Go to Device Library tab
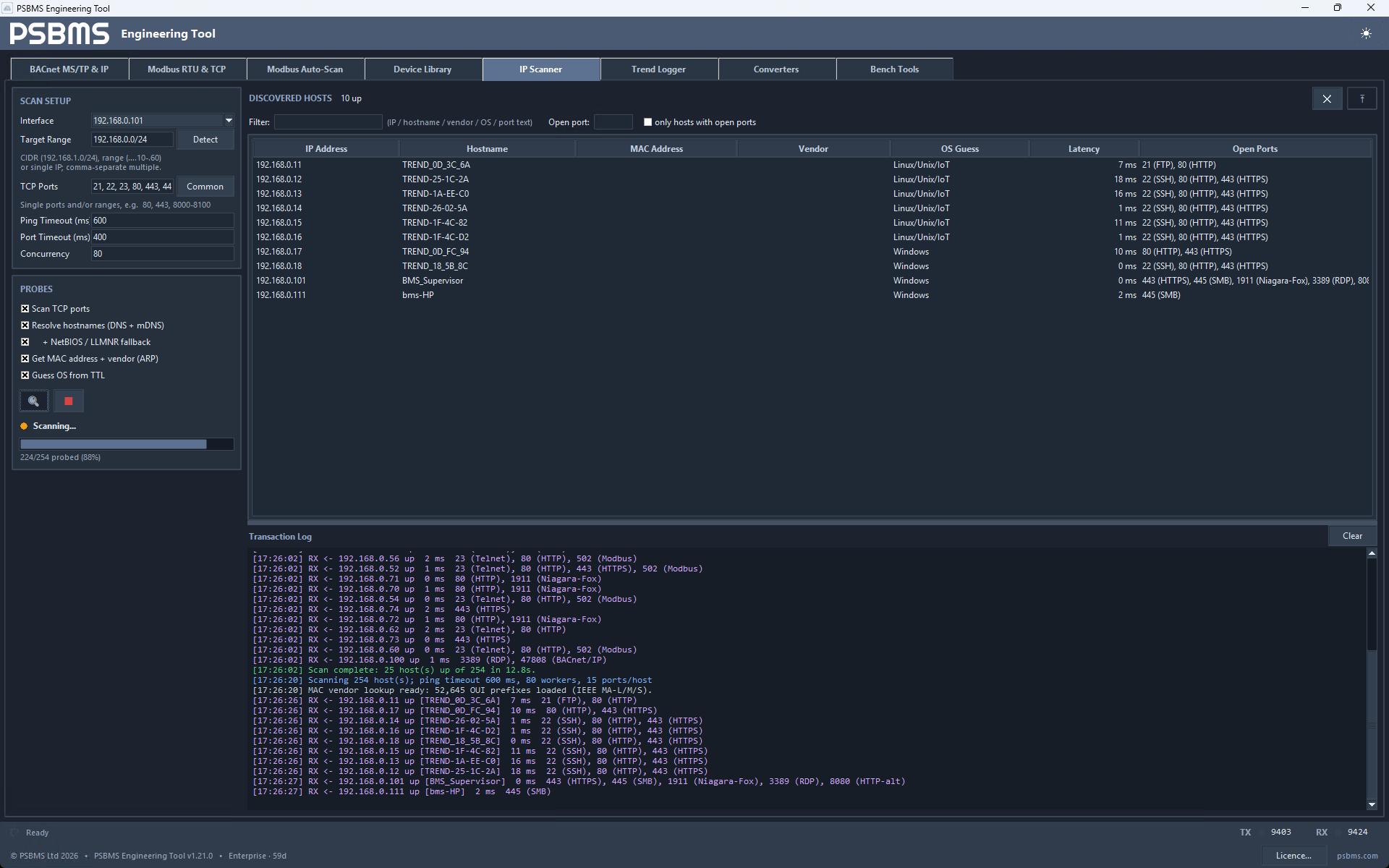 pyautogui.click(x=422, y=69)
